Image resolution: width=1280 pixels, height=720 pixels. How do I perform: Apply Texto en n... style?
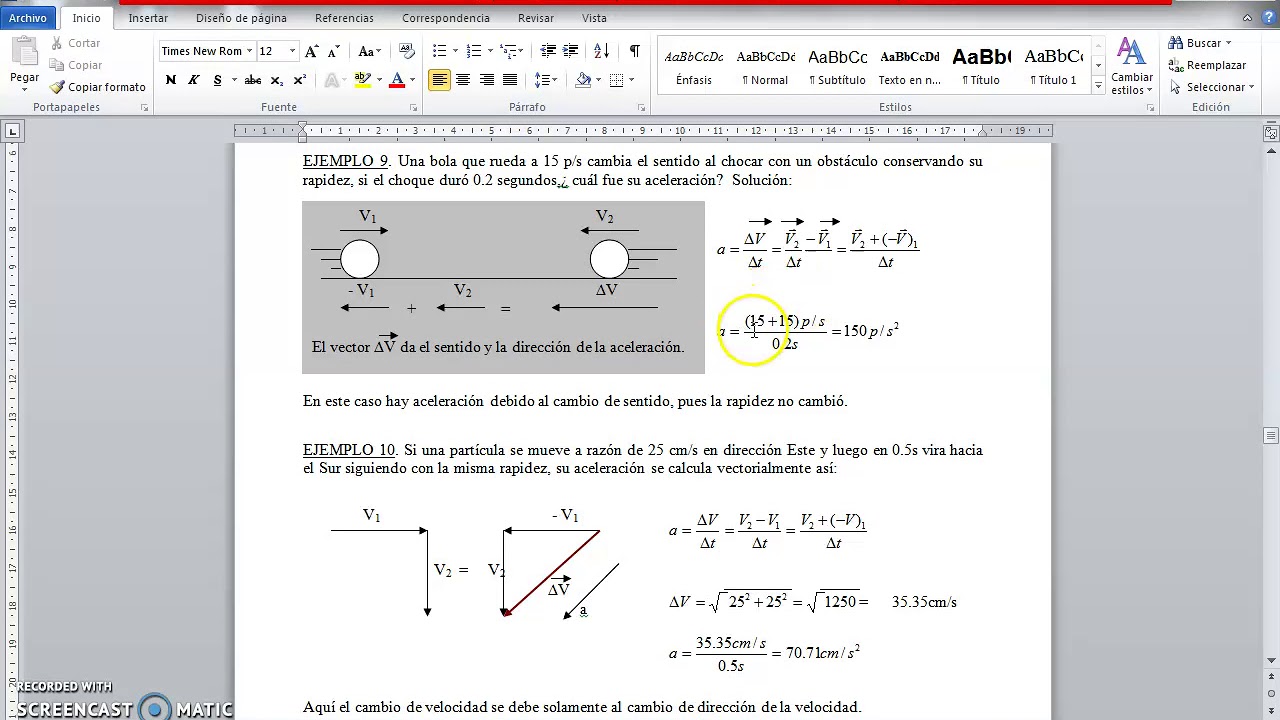909,67
